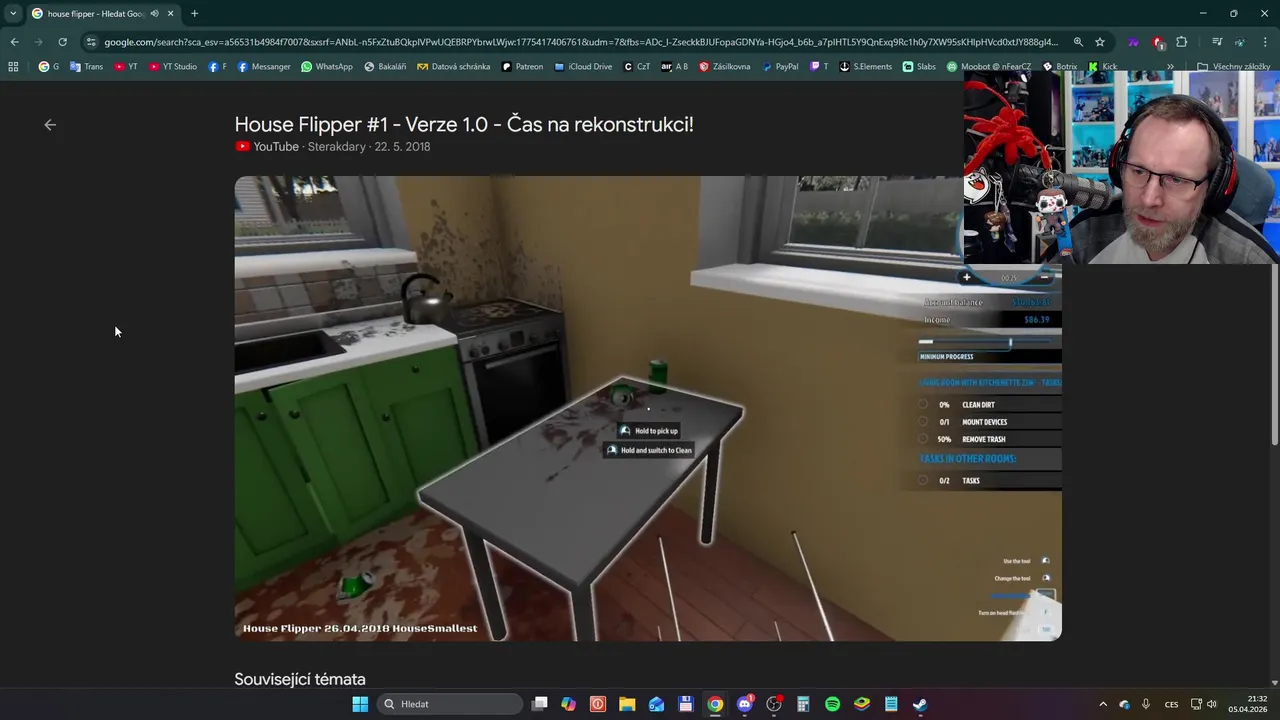
Task: Reload the page with the refresh icon
Action: click(x=62, y=42)
